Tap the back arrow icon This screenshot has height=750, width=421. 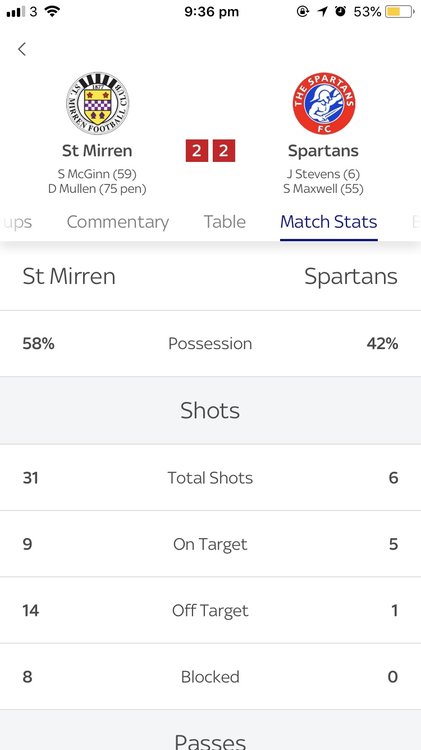point(22,49)
